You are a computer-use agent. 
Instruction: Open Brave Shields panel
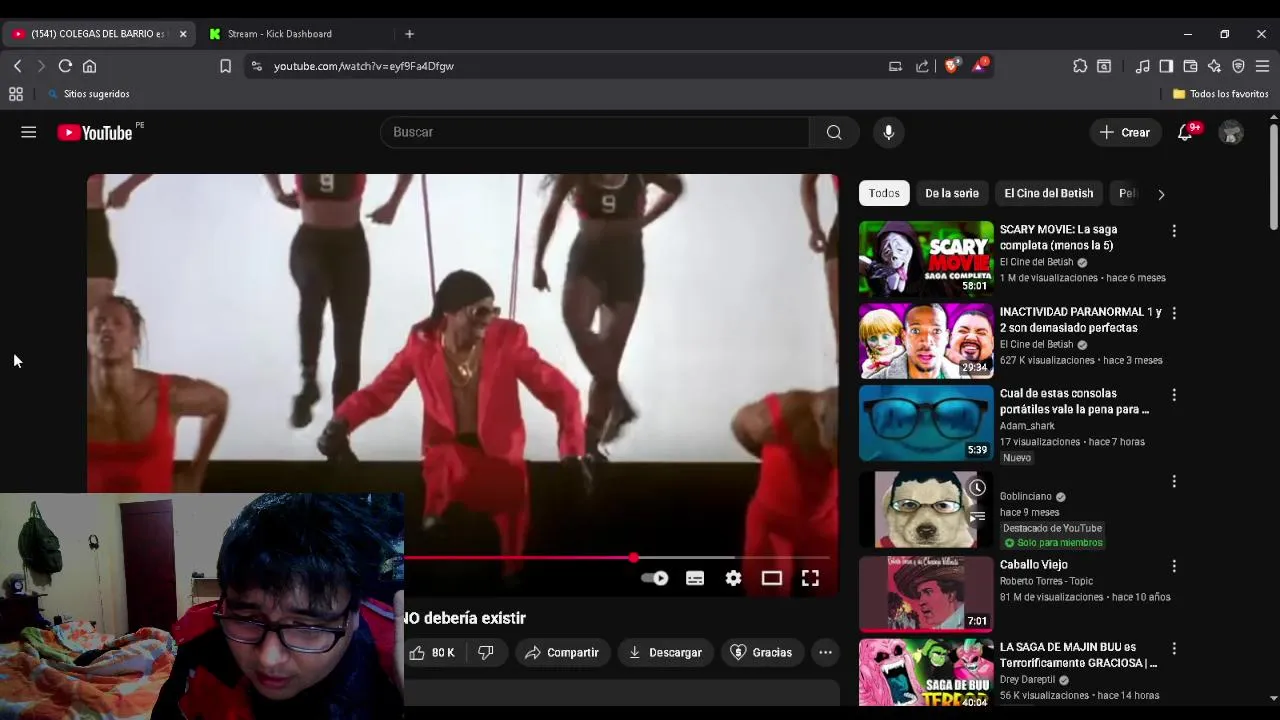pyautogui.click(x=951, y=66)
